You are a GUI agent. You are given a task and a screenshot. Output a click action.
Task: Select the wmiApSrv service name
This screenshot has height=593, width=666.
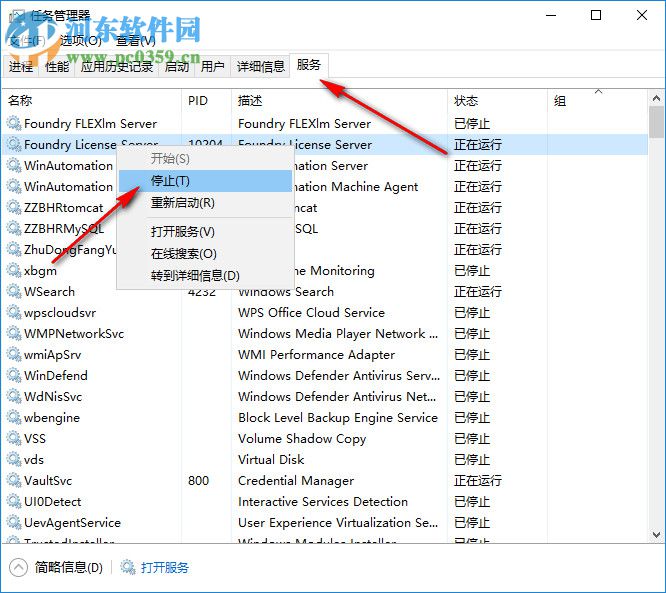click(x=52, y=355)
